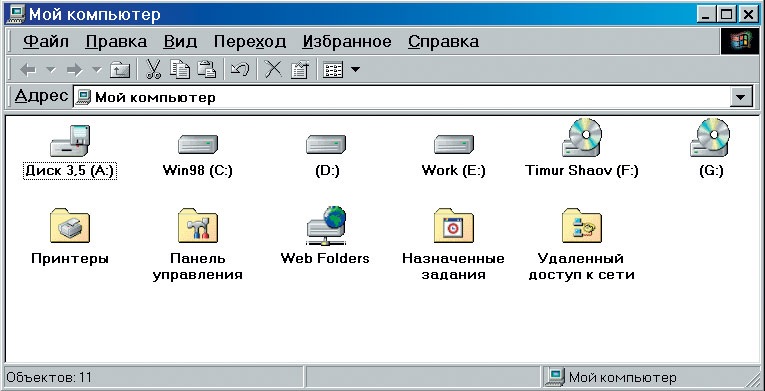This screenshot has height=391, width=765.
Task: Click the window resize grip corner
Action: tap(752, 379)
